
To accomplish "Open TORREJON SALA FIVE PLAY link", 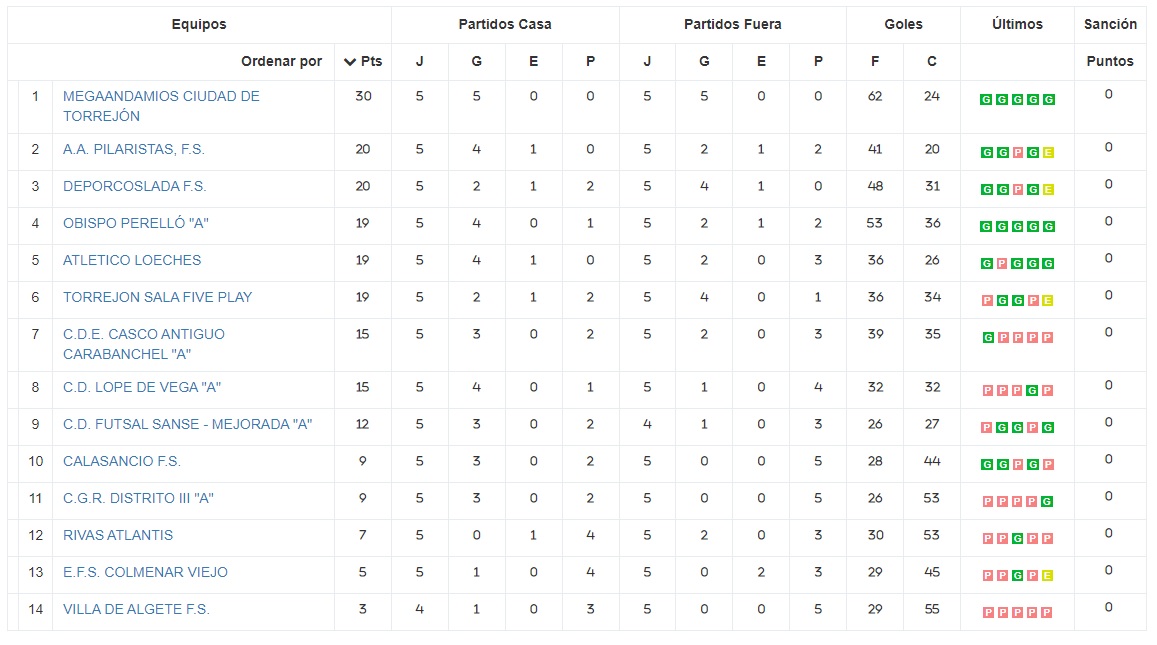I will pyautogui.click(x=157, y=297).
